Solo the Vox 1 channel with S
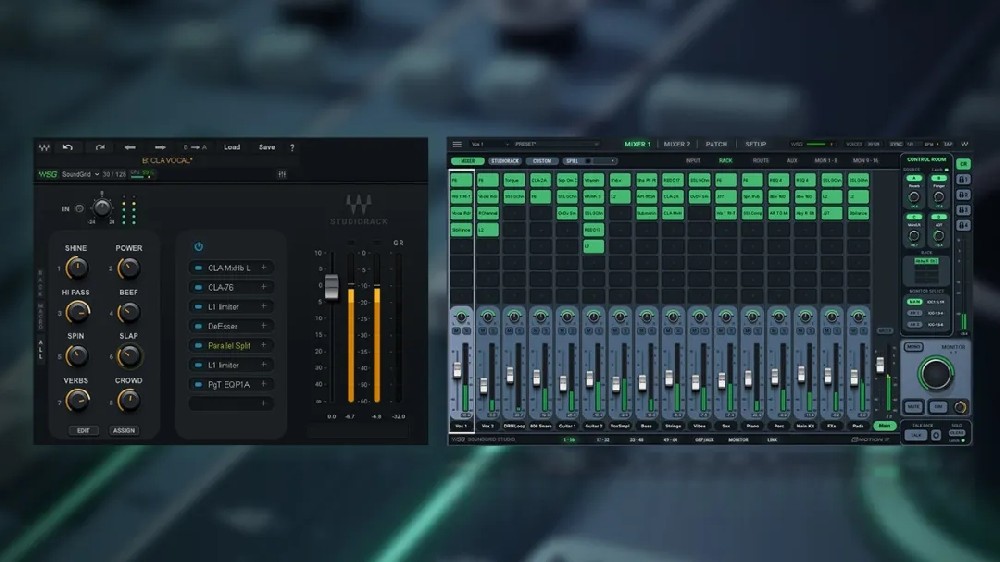Viewport: 1000px width, 562px height. tap(466, 330)
